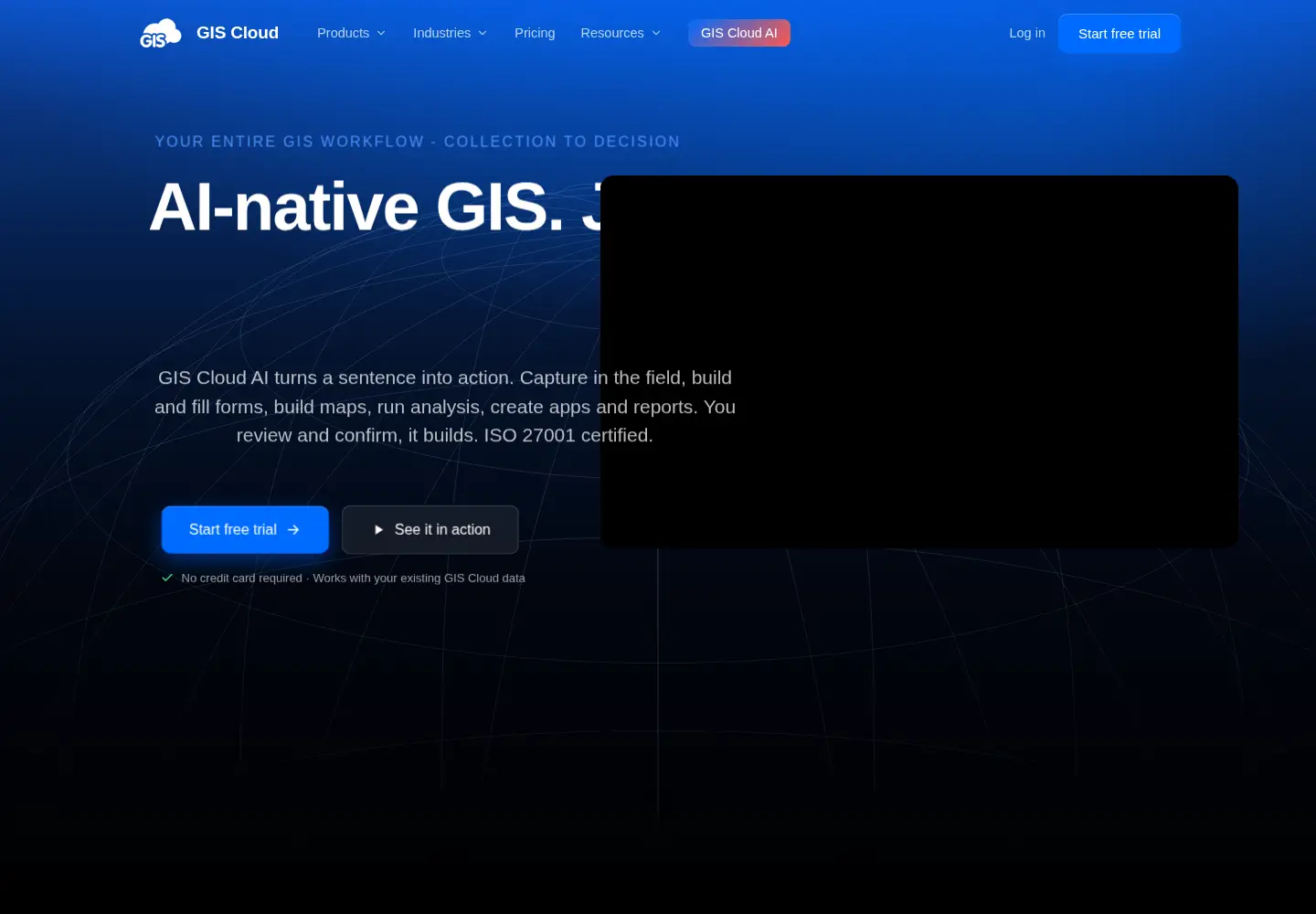Open the GIS Cloud home link text
The image size is (1316, 914).
pyautogui.click(x=238, y=33)
